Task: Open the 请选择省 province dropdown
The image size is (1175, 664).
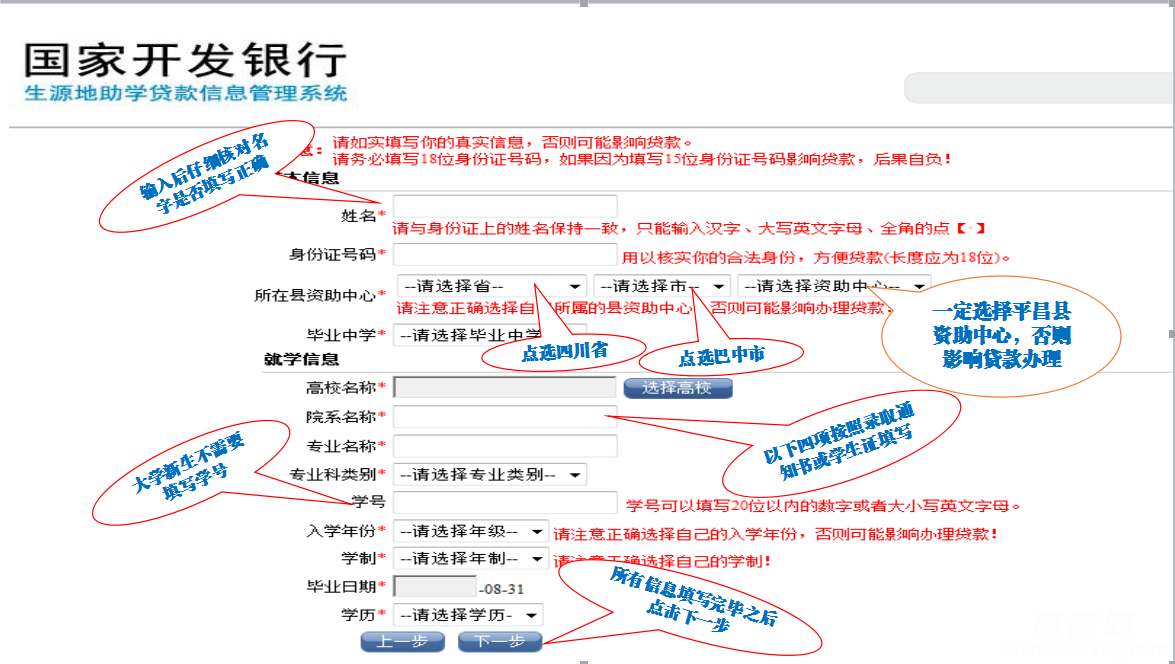Action: (x=492, y=286)
